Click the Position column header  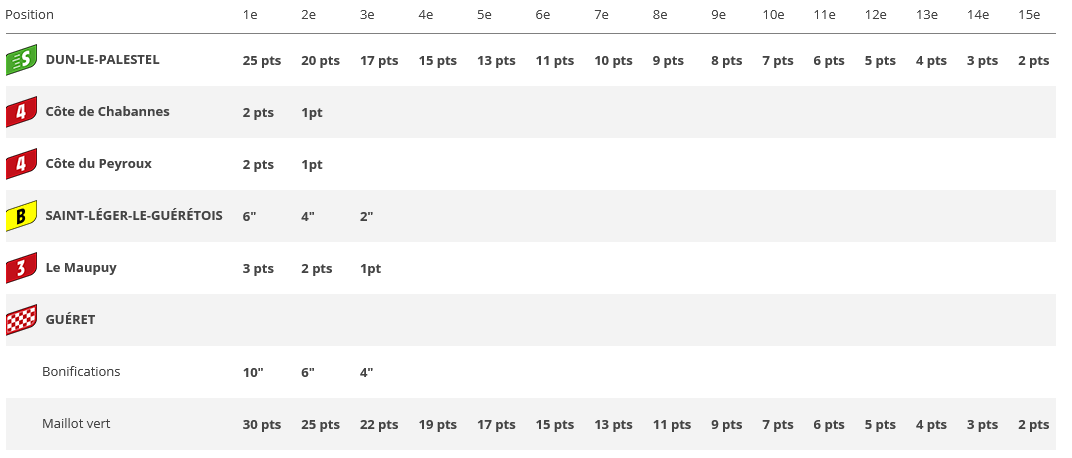(x=30, y=15)
